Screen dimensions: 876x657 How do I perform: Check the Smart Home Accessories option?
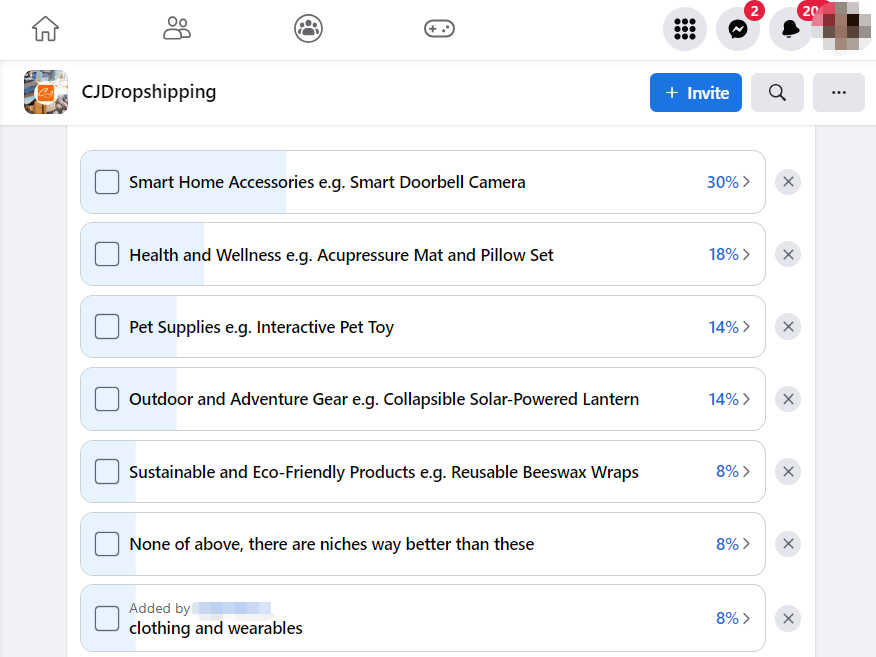tap(107, 182)
